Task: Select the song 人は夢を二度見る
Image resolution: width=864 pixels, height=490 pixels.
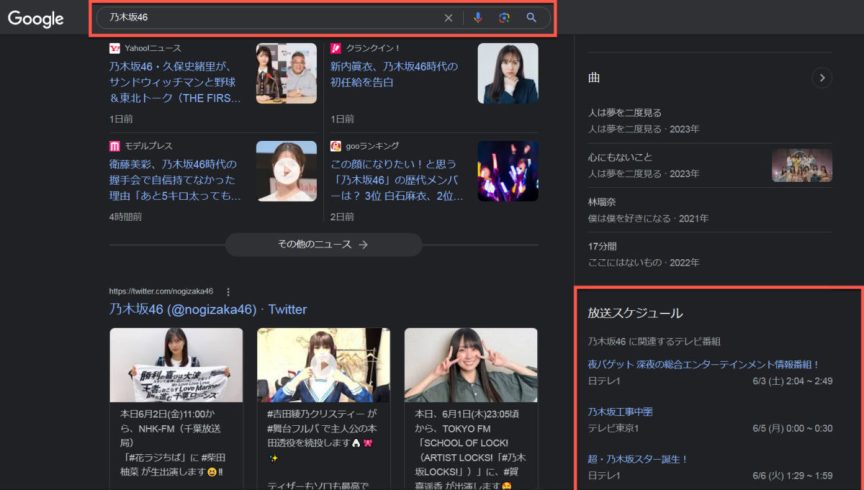Action: click(710, 121)
